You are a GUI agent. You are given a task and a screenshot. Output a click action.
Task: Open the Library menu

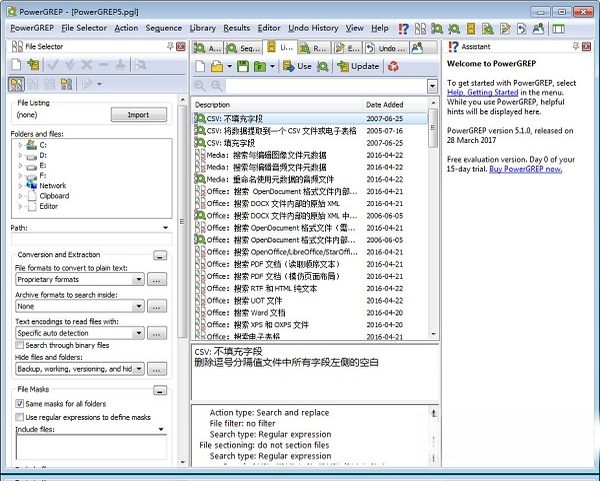(203, 28)
